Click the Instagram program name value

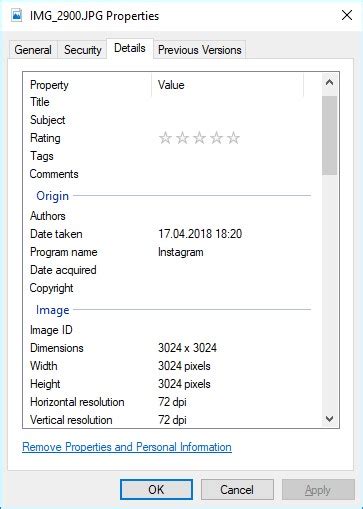point(180,252)
